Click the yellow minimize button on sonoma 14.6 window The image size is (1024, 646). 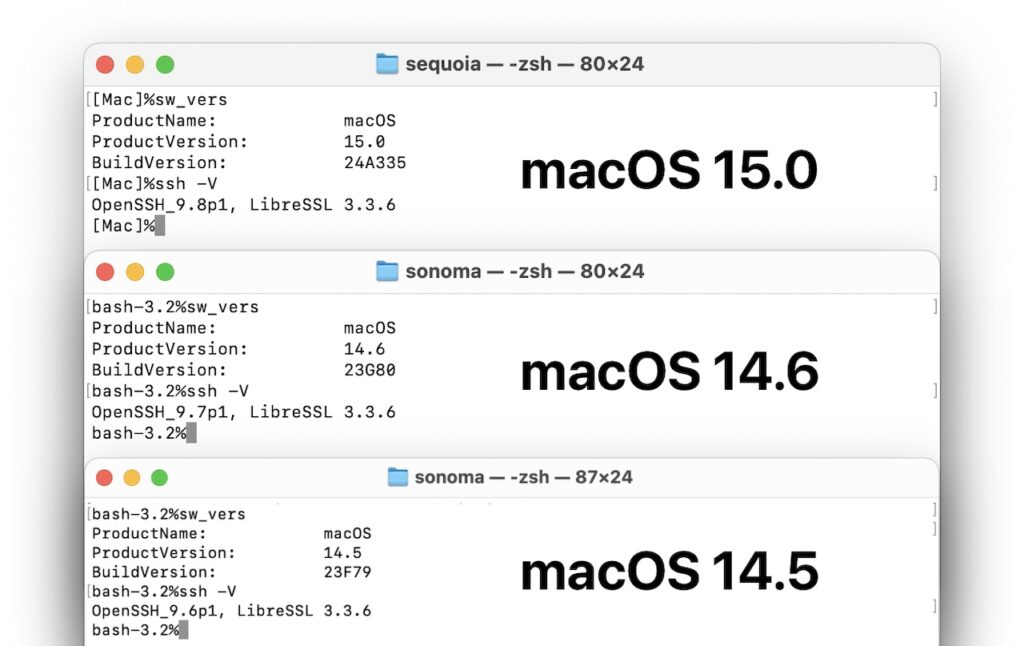coord(134,270)
